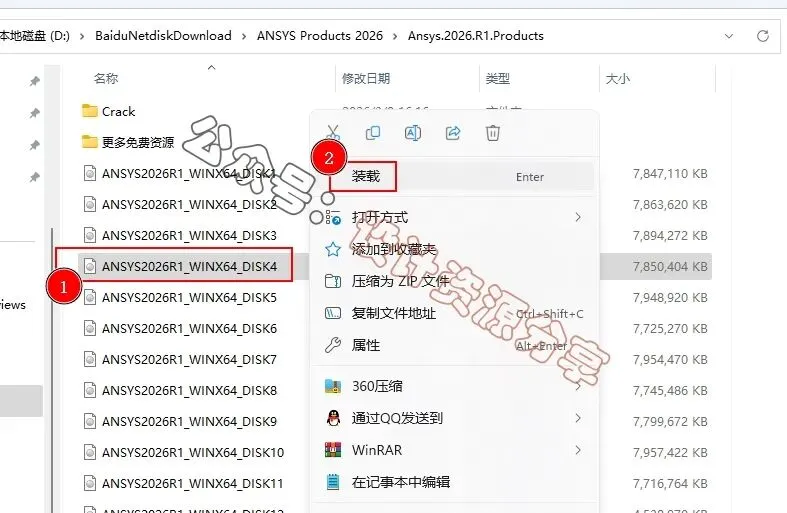This screenshot has height=513, width=787.
Task: Click the Share icon in context menu
Action: [453, 133]
